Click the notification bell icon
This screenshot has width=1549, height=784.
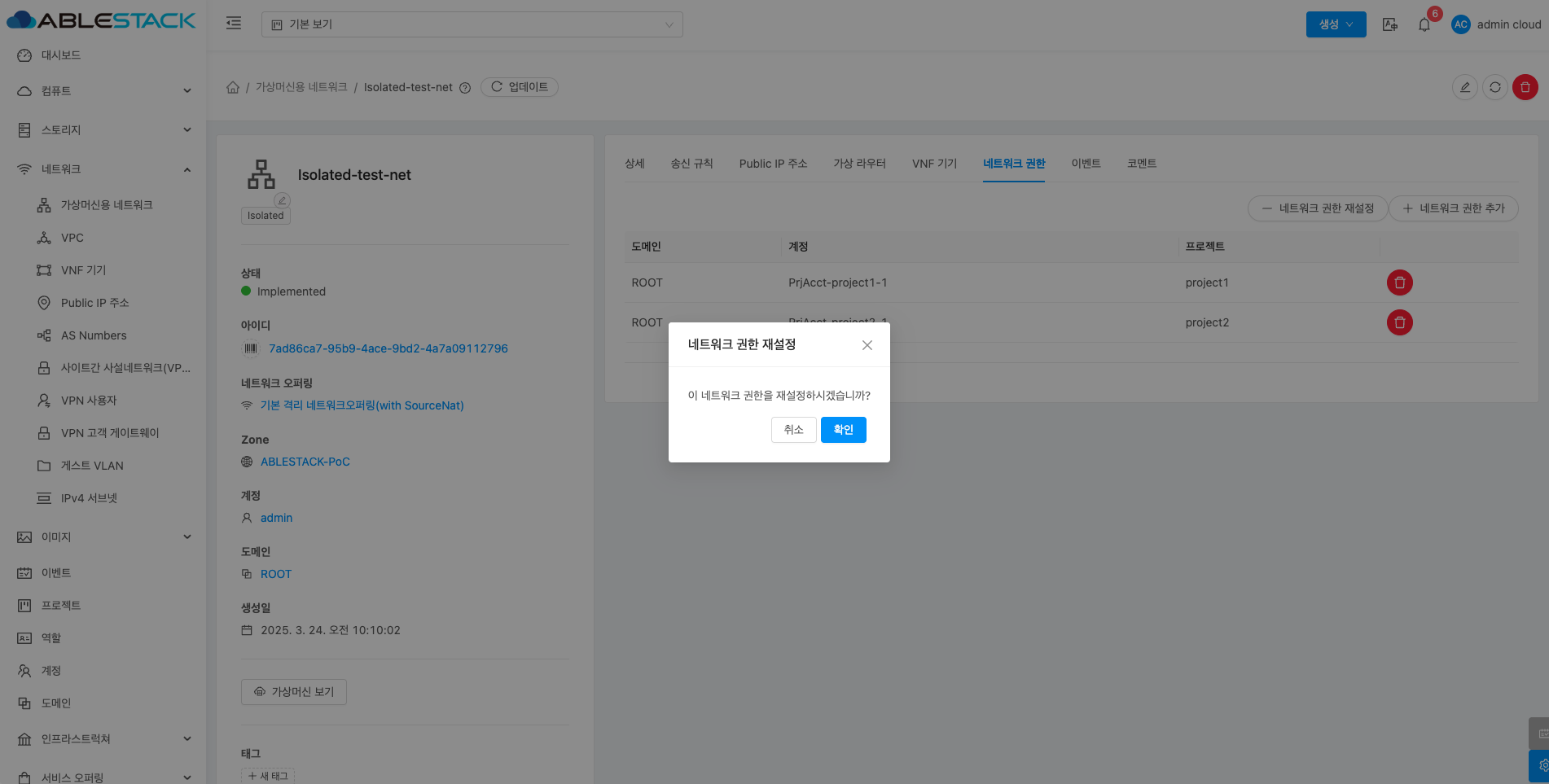1424,24
